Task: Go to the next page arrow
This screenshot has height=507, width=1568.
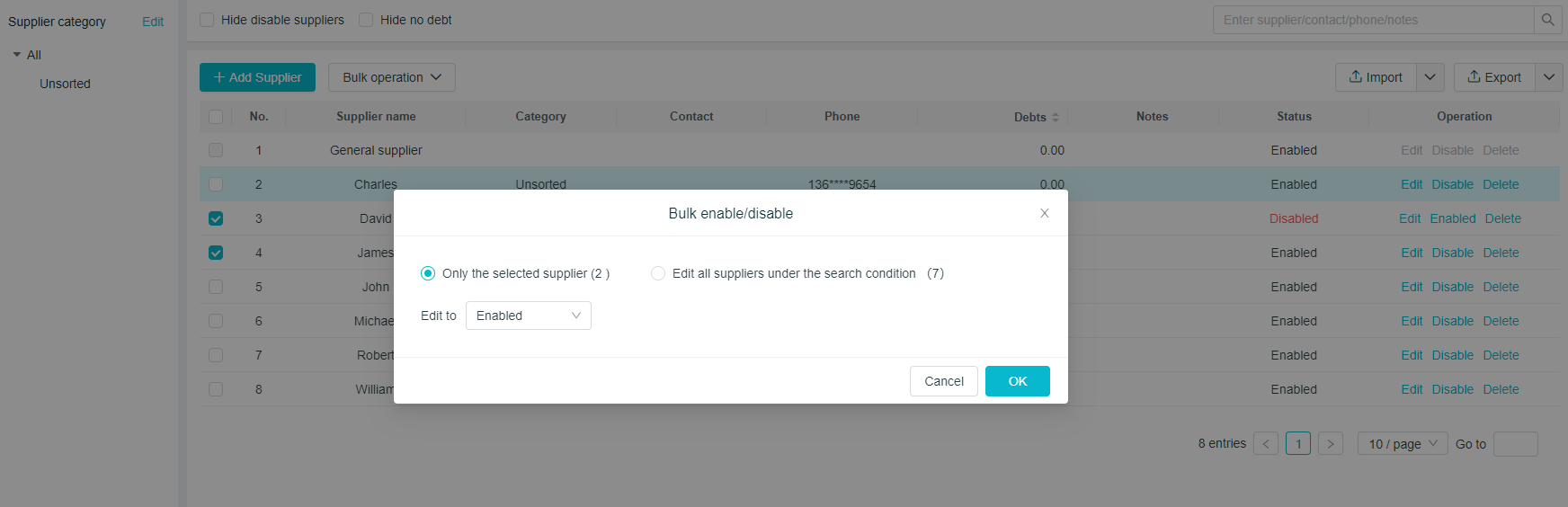Action: click(1331, 444)
